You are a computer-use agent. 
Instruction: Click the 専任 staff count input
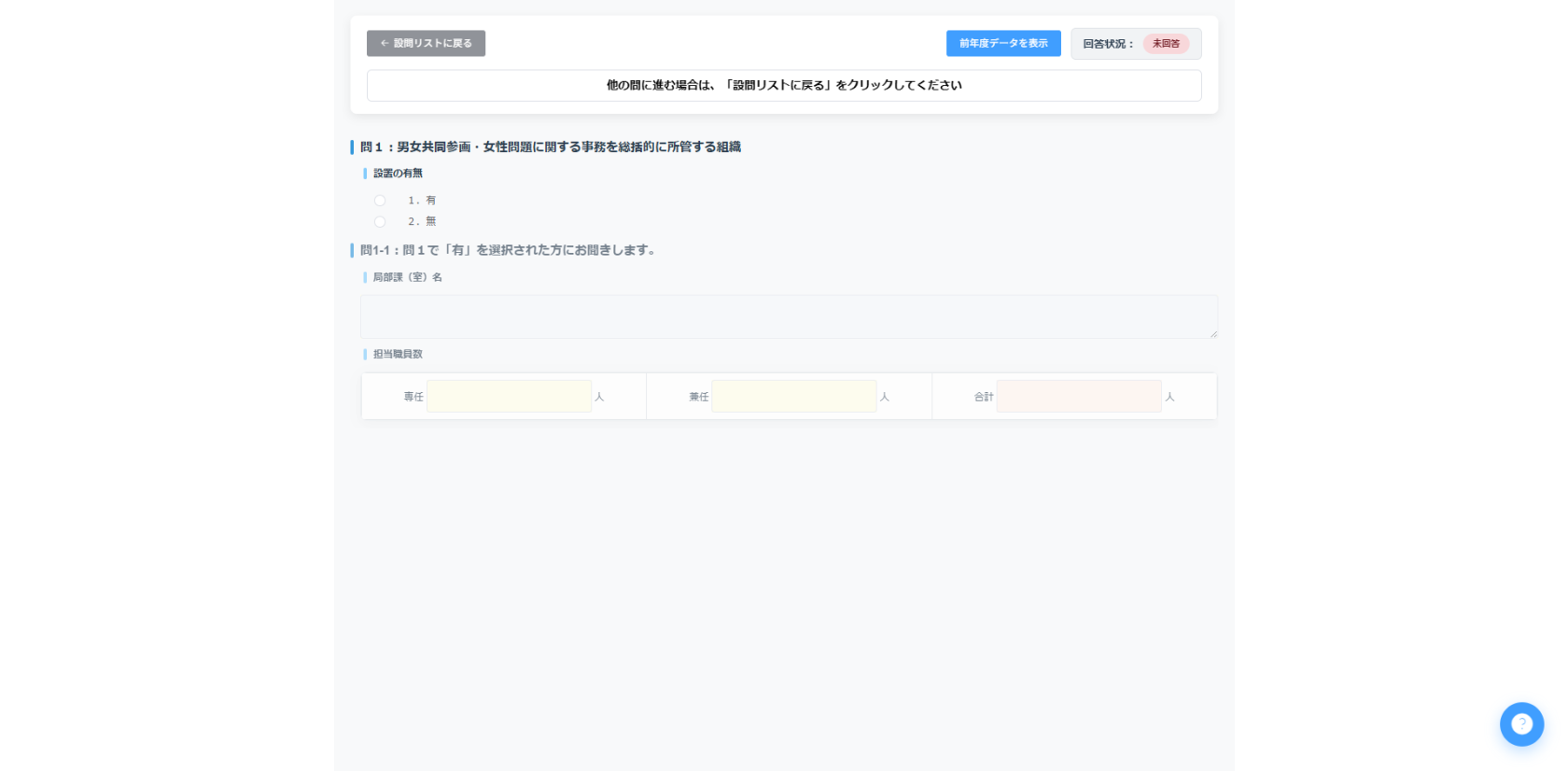[509, 396]
